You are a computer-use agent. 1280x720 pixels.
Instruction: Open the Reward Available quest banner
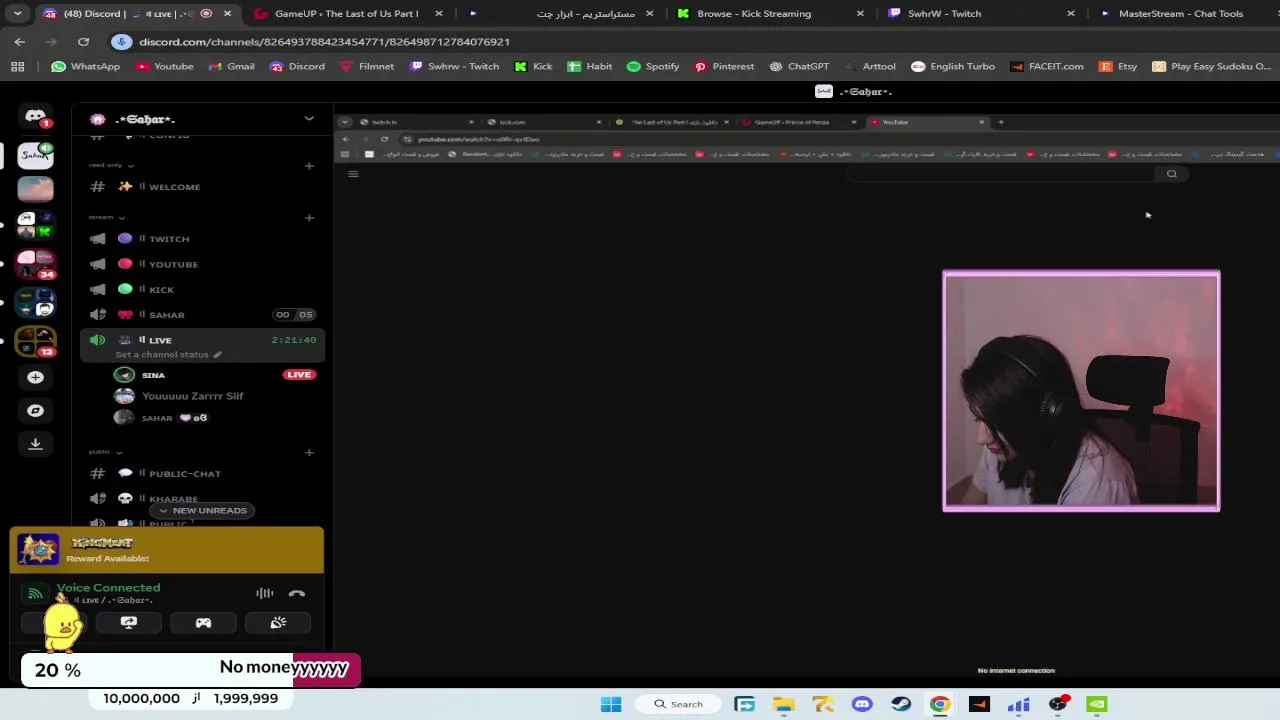[x=166, y=550]
